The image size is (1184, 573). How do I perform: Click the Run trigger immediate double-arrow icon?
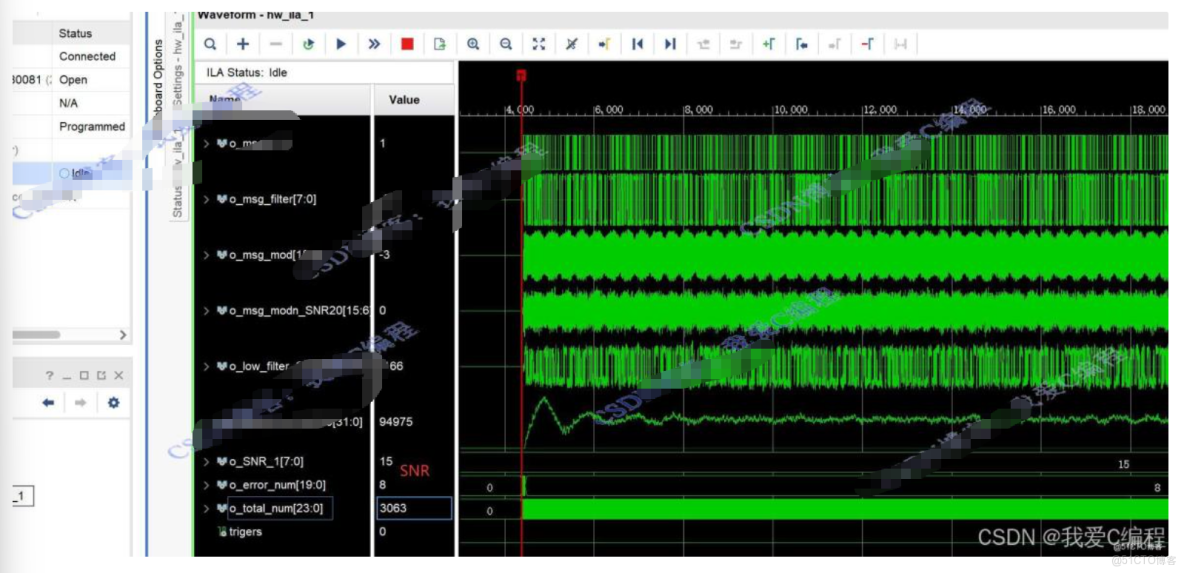pyautogui.click(x=374, y=44)
